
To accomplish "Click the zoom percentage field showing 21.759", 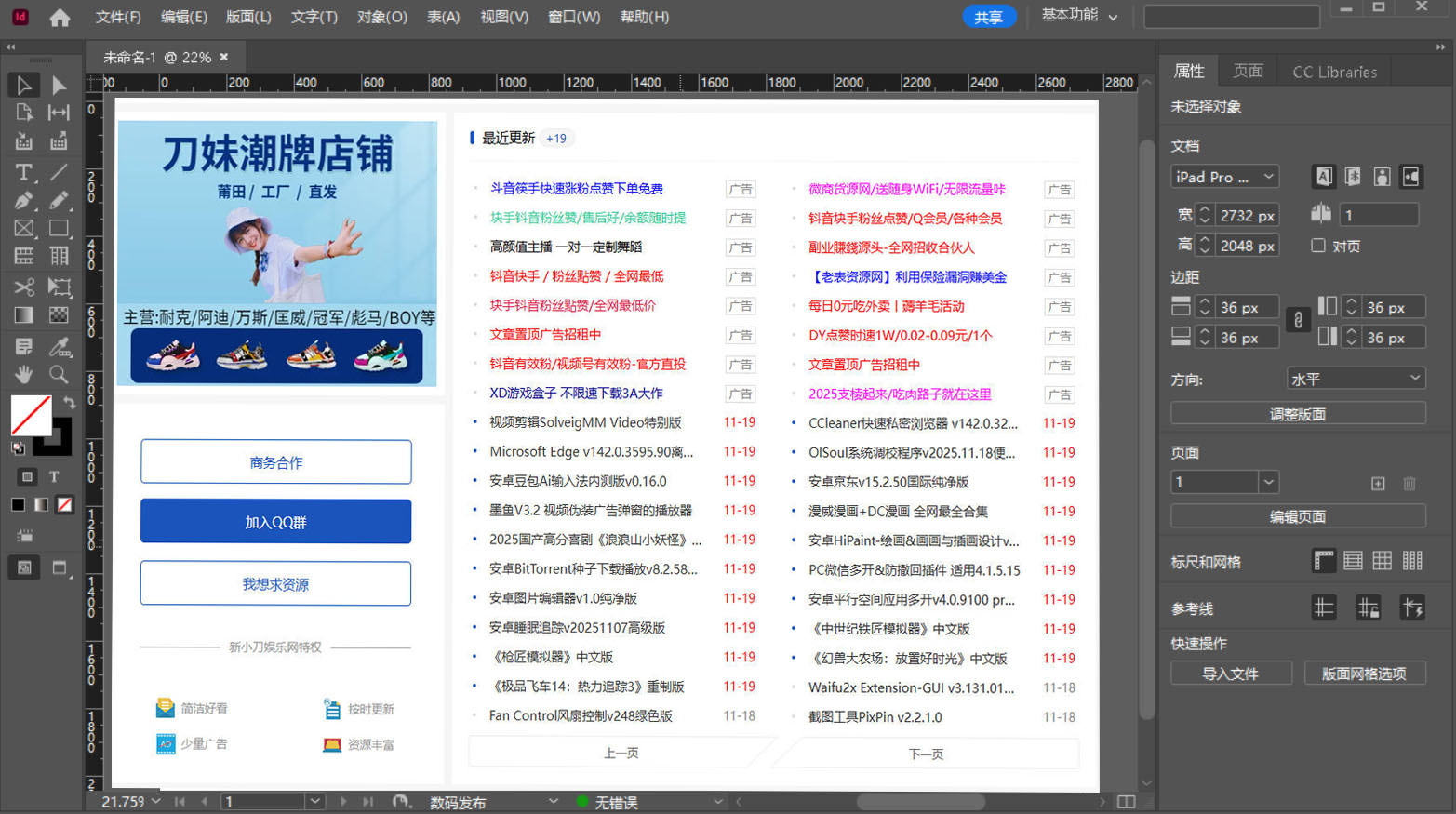I will coord(126,801).
